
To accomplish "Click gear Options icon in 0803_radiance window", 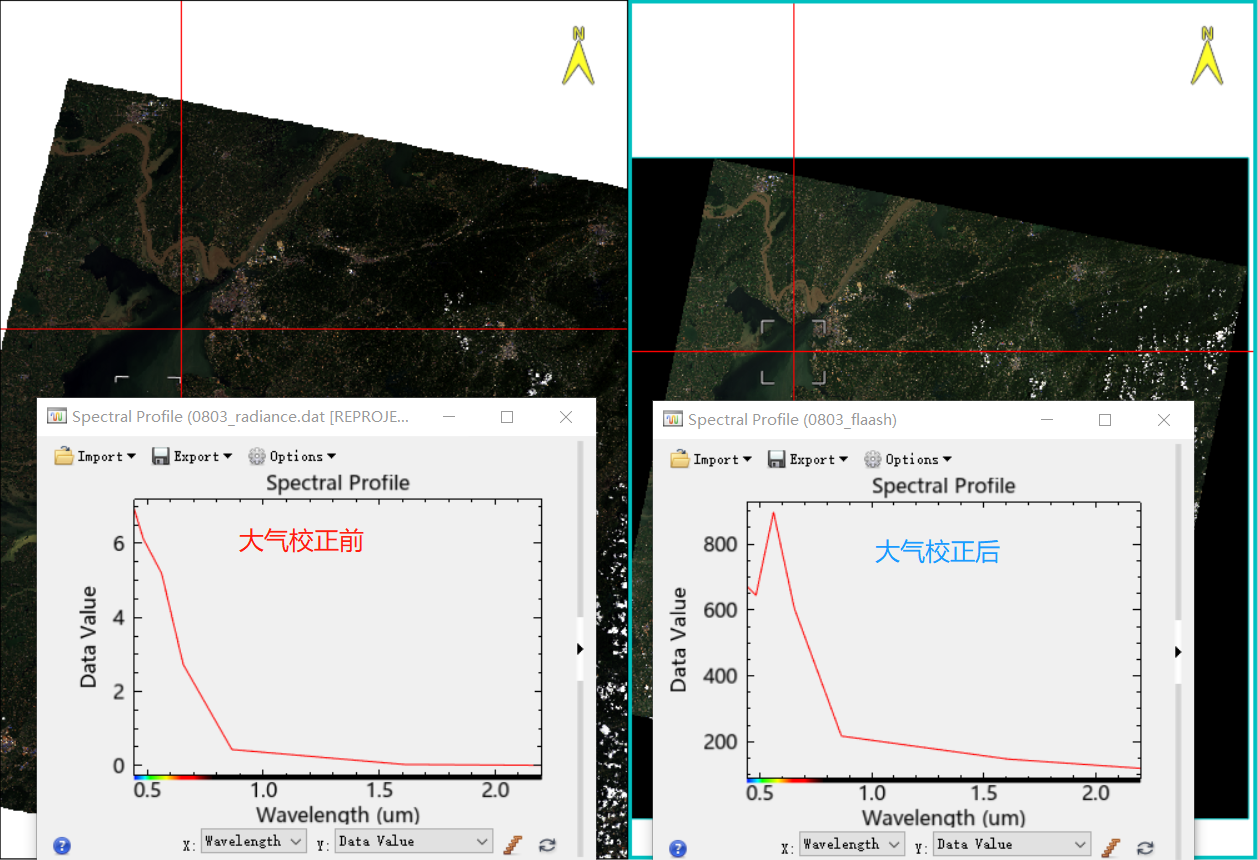I will pyautogui.click(x=257, y=456).
